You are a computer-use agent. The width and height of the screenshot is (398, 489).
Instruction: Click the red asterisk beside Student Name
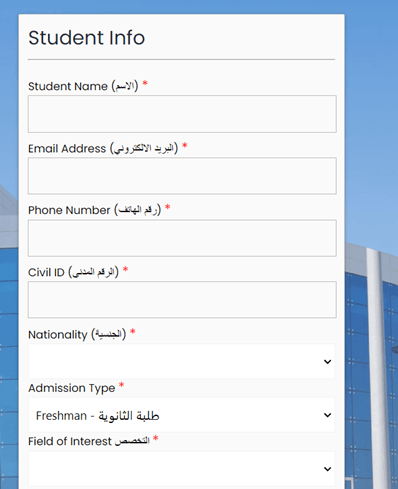click(x=145, y=83)
